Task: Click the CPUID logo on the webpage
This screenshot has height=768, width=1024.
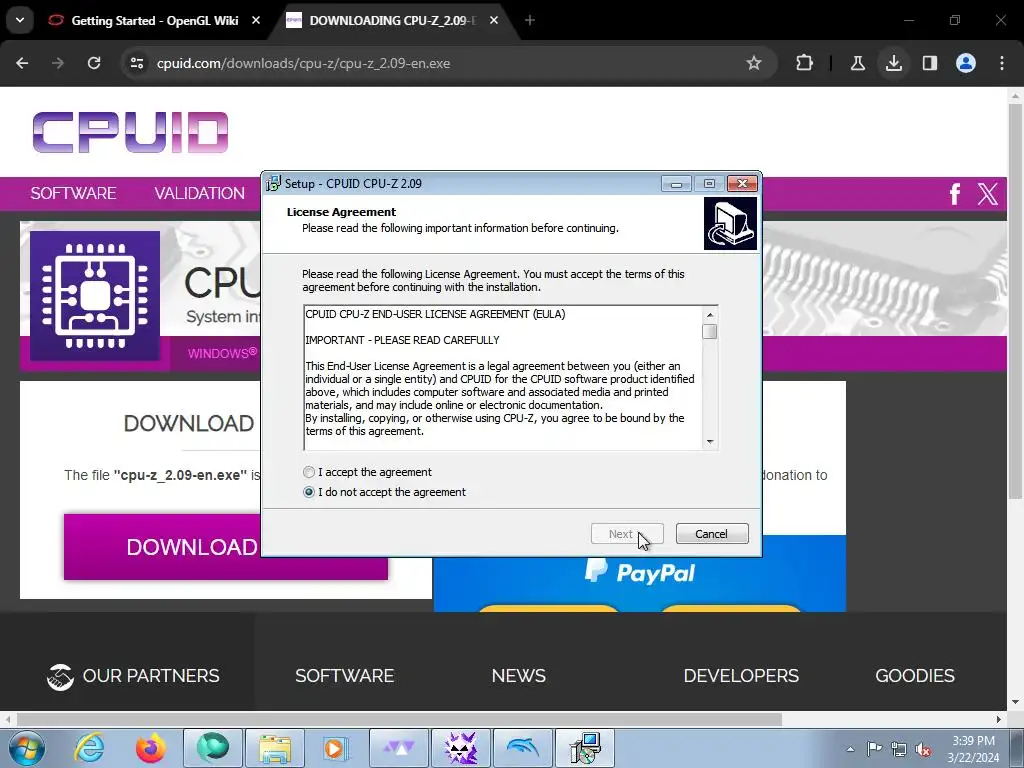Action: tap(131, 133)
